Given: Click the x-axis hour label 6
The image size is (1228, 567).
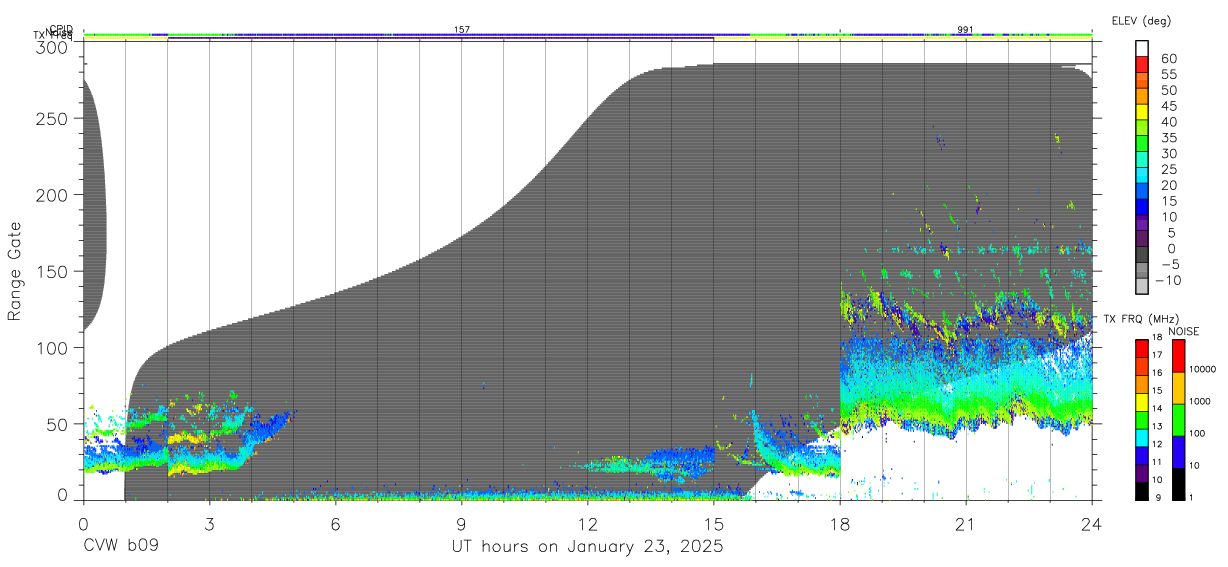Looking at the screenshot, I should pos(335,524).
